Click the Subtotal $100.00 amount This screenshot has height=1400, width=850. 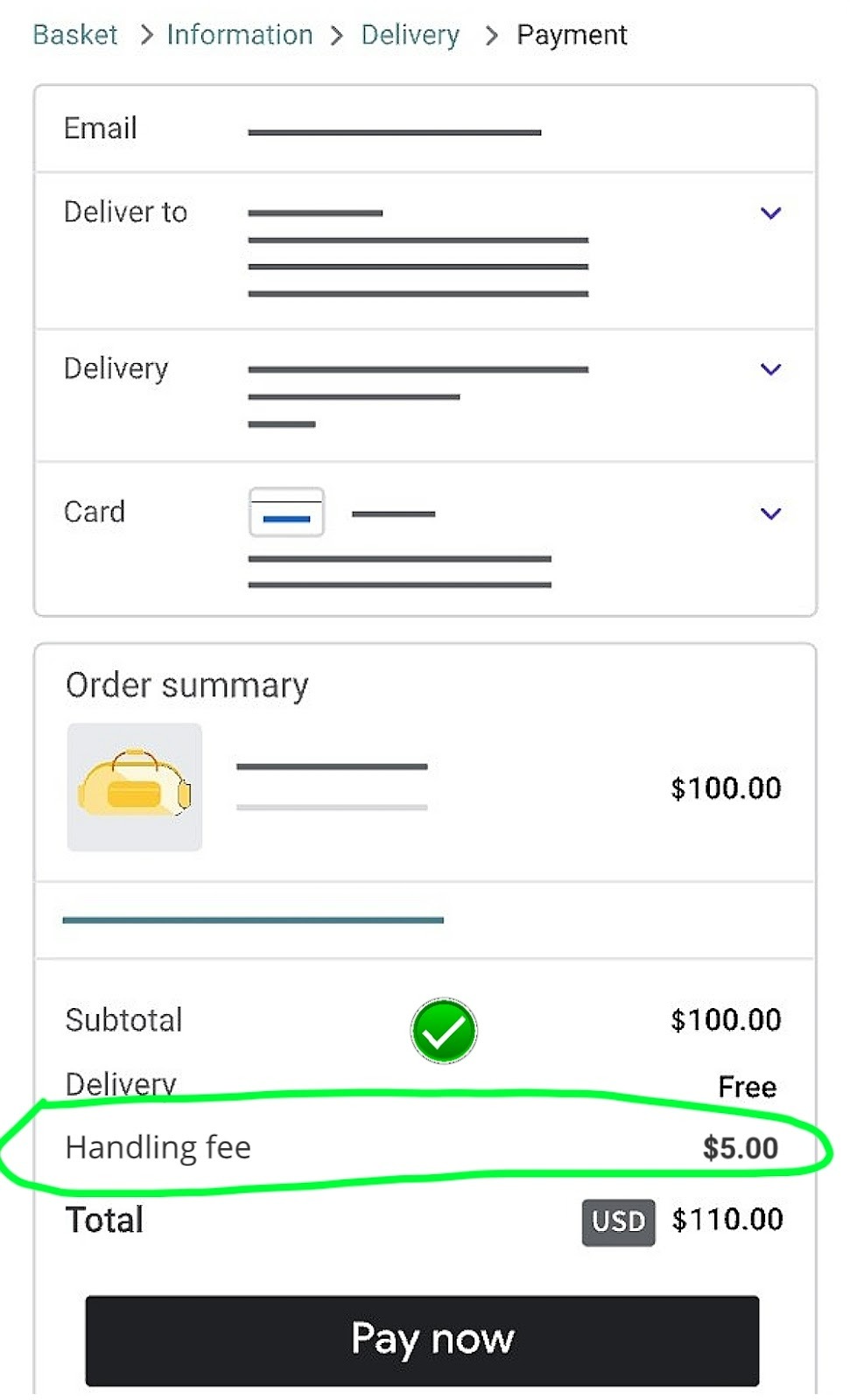[726, 1020]
